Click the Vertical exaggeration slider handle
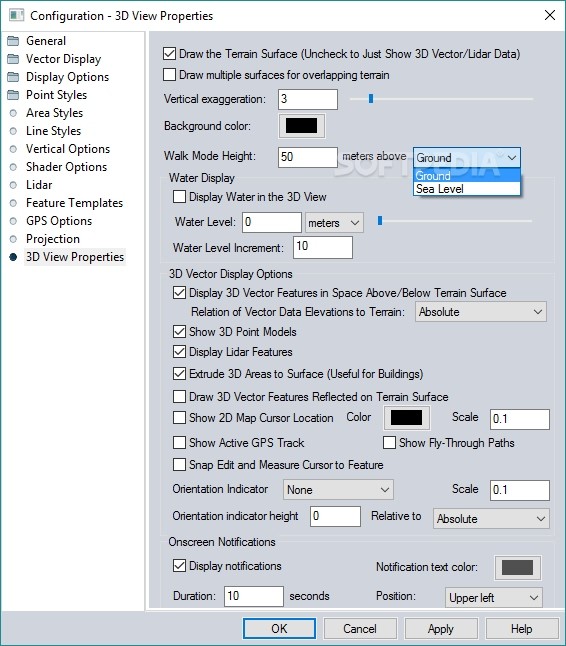This screenshot has height=646, width=566. click(371, 98)
